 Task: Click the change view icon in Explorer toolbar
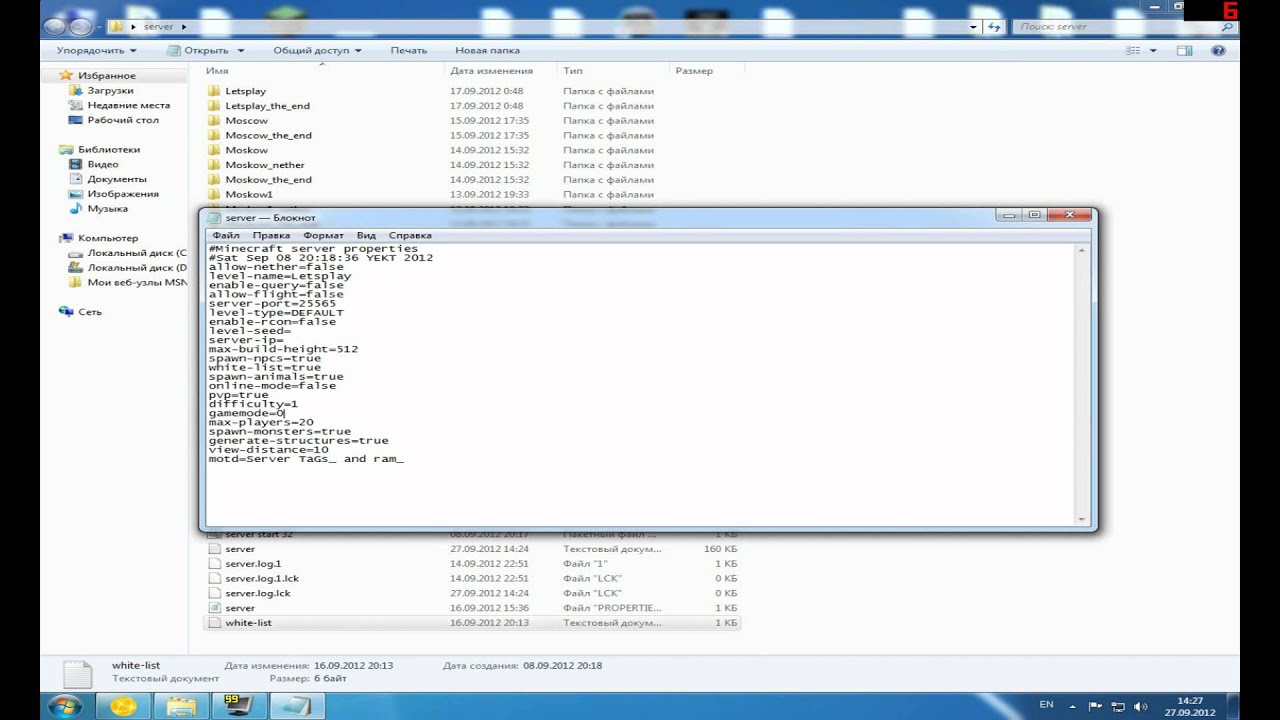[x=1133, y=50]
